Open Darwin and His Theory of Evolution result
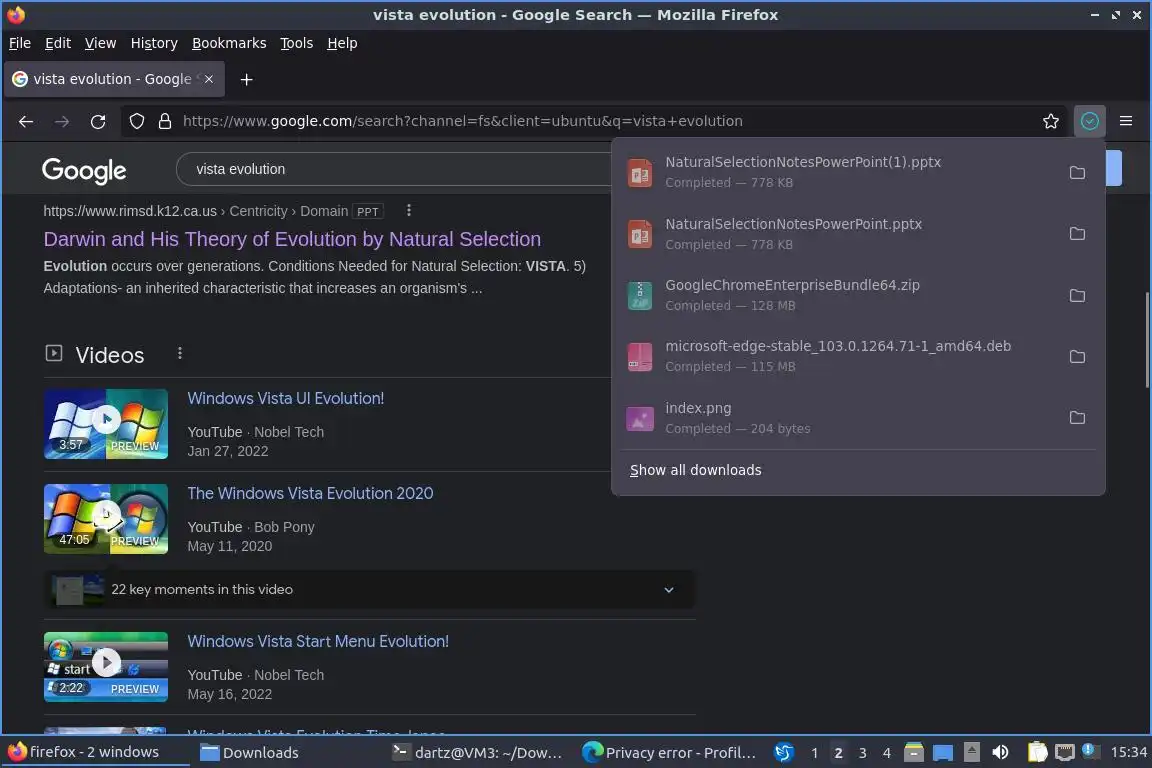The image size is (1152, 768). [x=292, y=239]
